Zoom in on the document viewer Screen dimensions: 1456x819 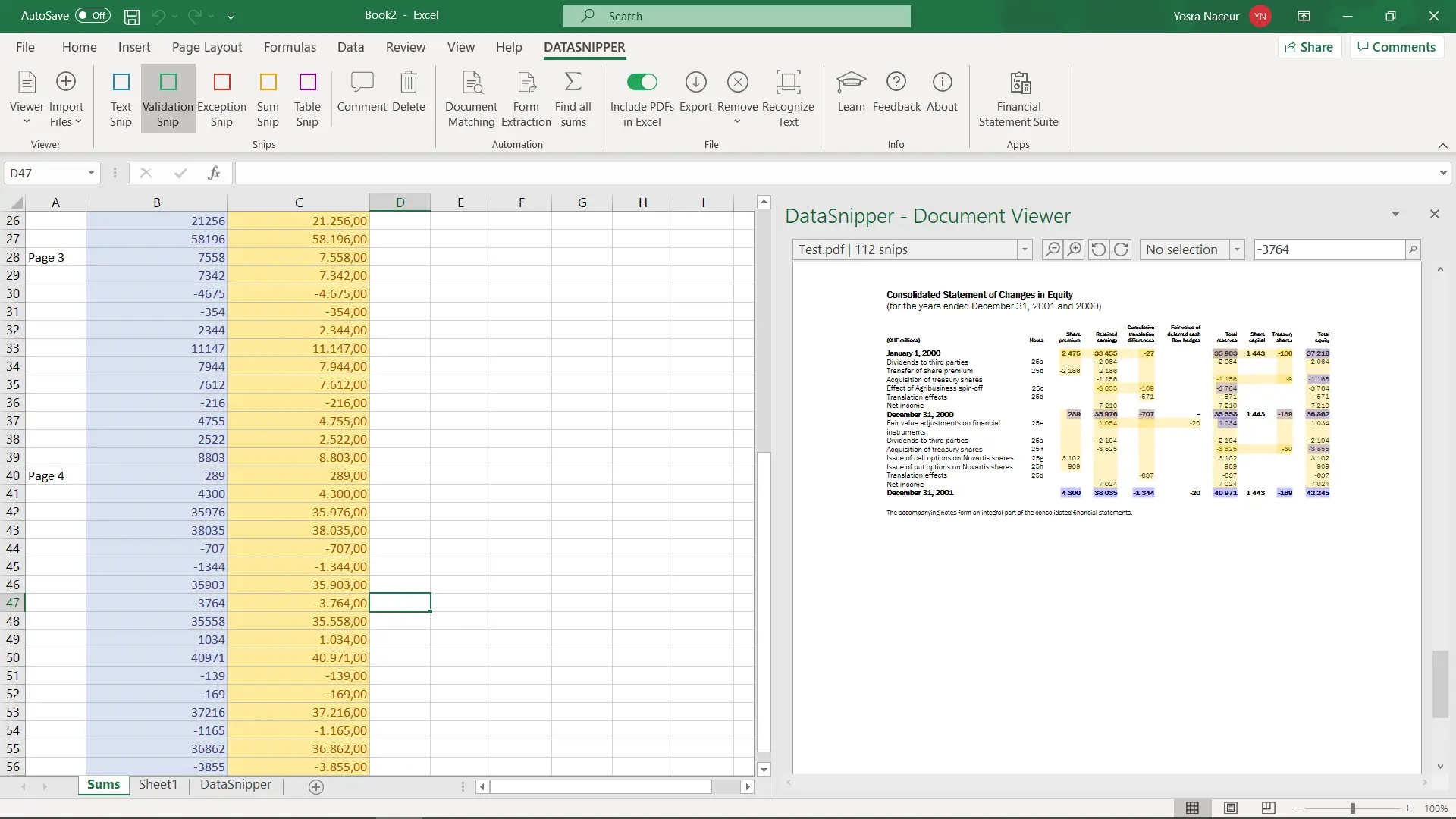pos(1075,249)
